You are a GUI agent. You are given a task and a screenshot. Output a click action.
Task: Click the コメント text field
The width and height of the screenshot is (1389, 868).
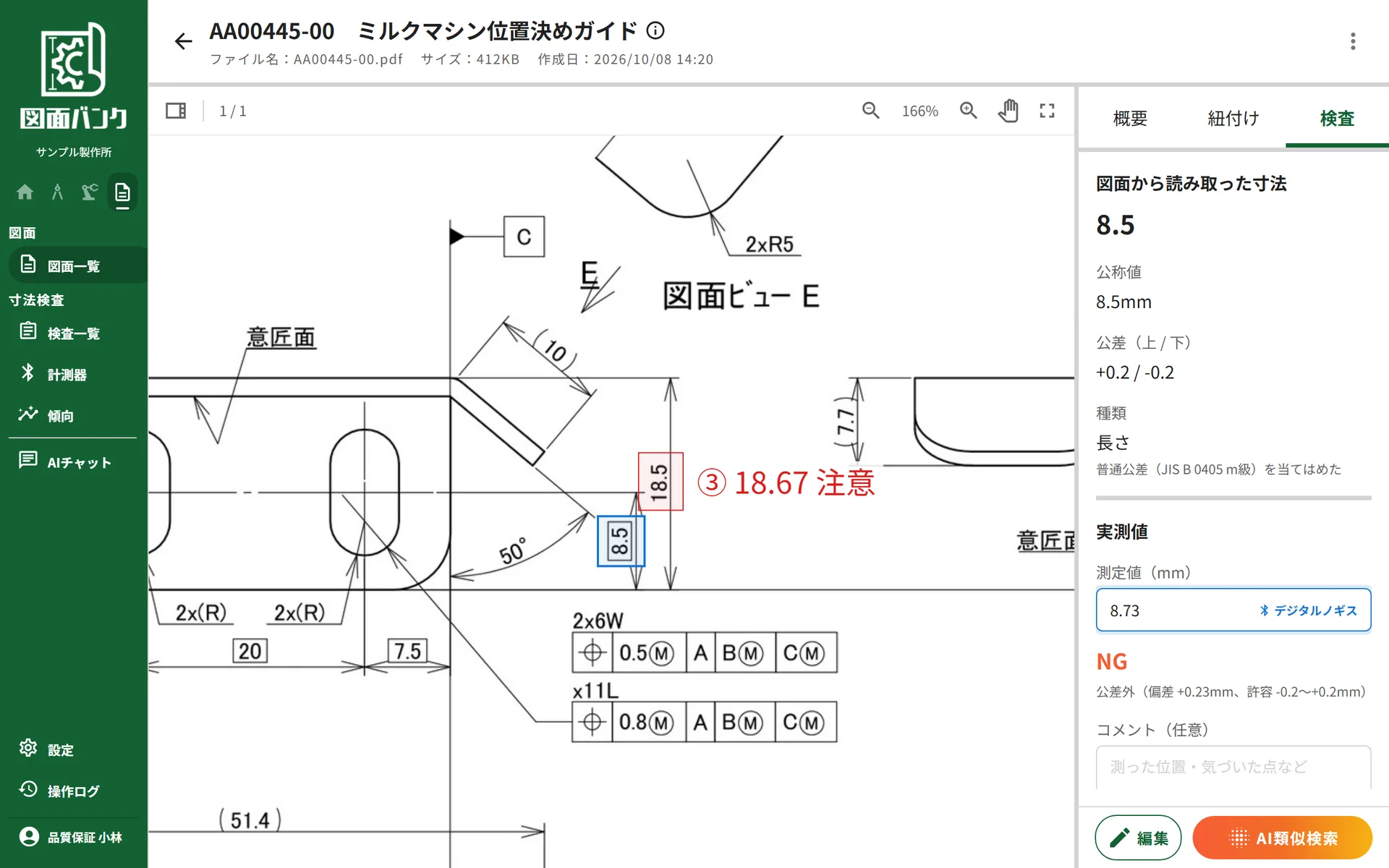pyautogui.click(x=1233, y=767)
